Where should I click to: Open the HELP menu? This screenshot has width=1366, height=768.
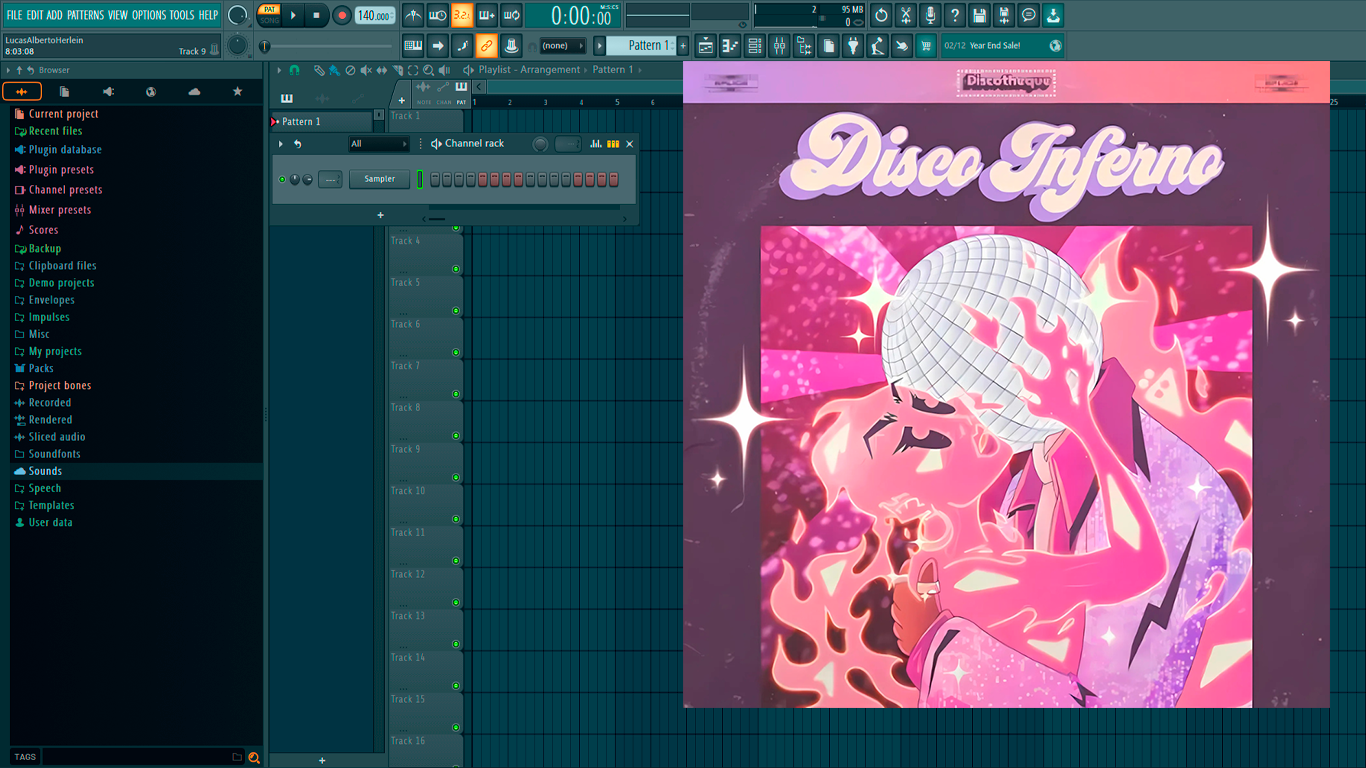pyautogui.click(x=208, y=15)
